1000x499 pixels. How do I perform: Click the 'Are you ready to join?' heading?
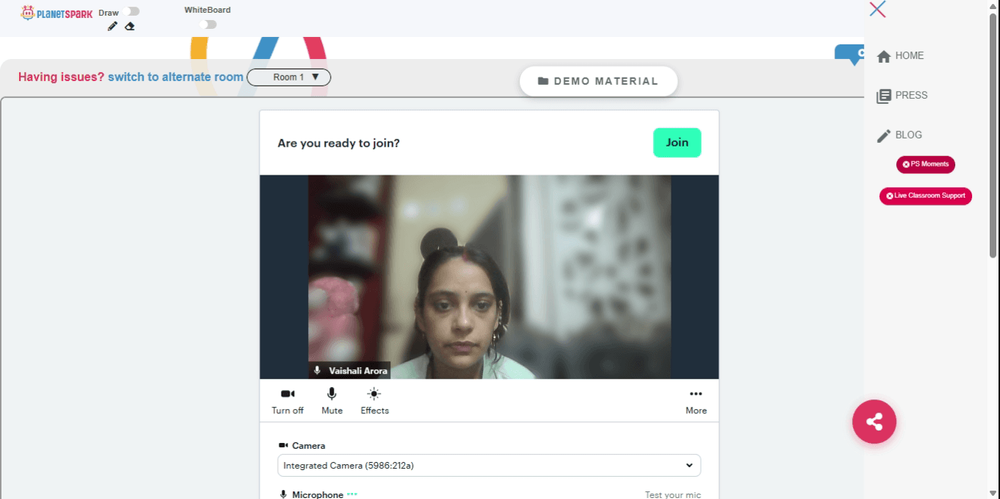click(x=339, y=143)
